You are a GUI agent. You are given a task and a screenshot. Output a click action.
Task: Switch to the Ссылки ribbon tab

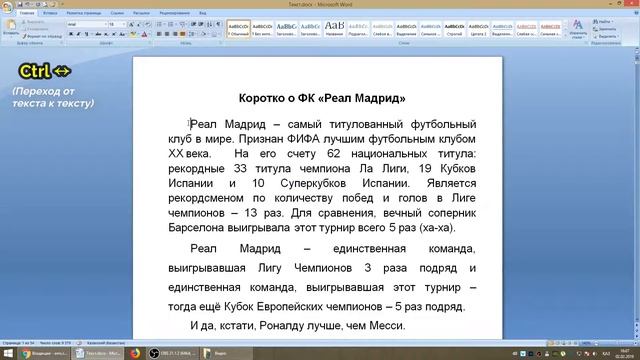[117, 13]
